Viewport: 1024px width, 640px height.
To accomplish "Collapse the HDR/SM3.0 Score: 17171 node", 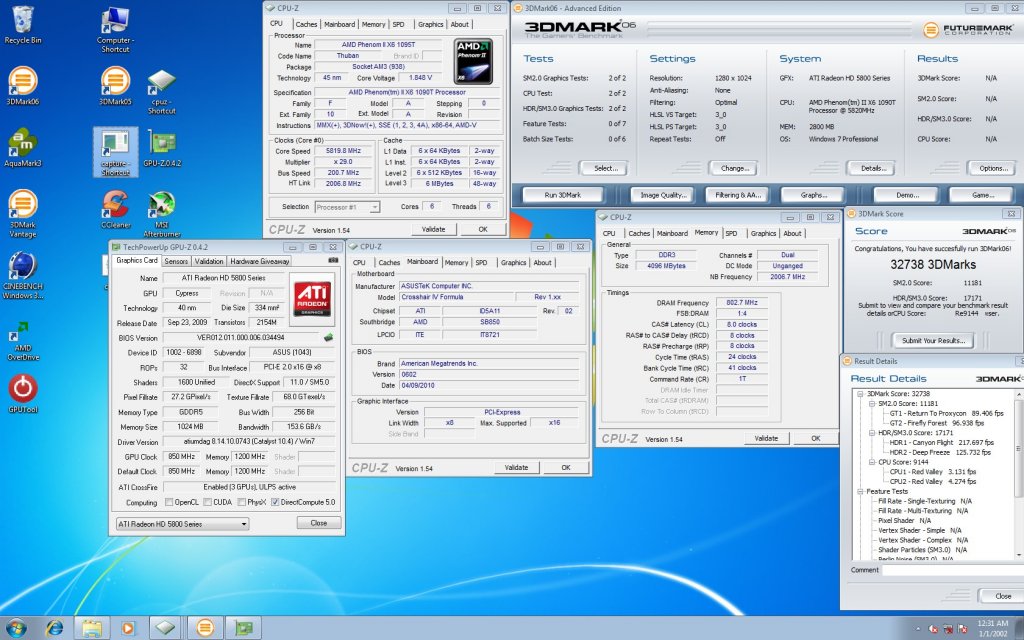I will [x=872, y=433].
